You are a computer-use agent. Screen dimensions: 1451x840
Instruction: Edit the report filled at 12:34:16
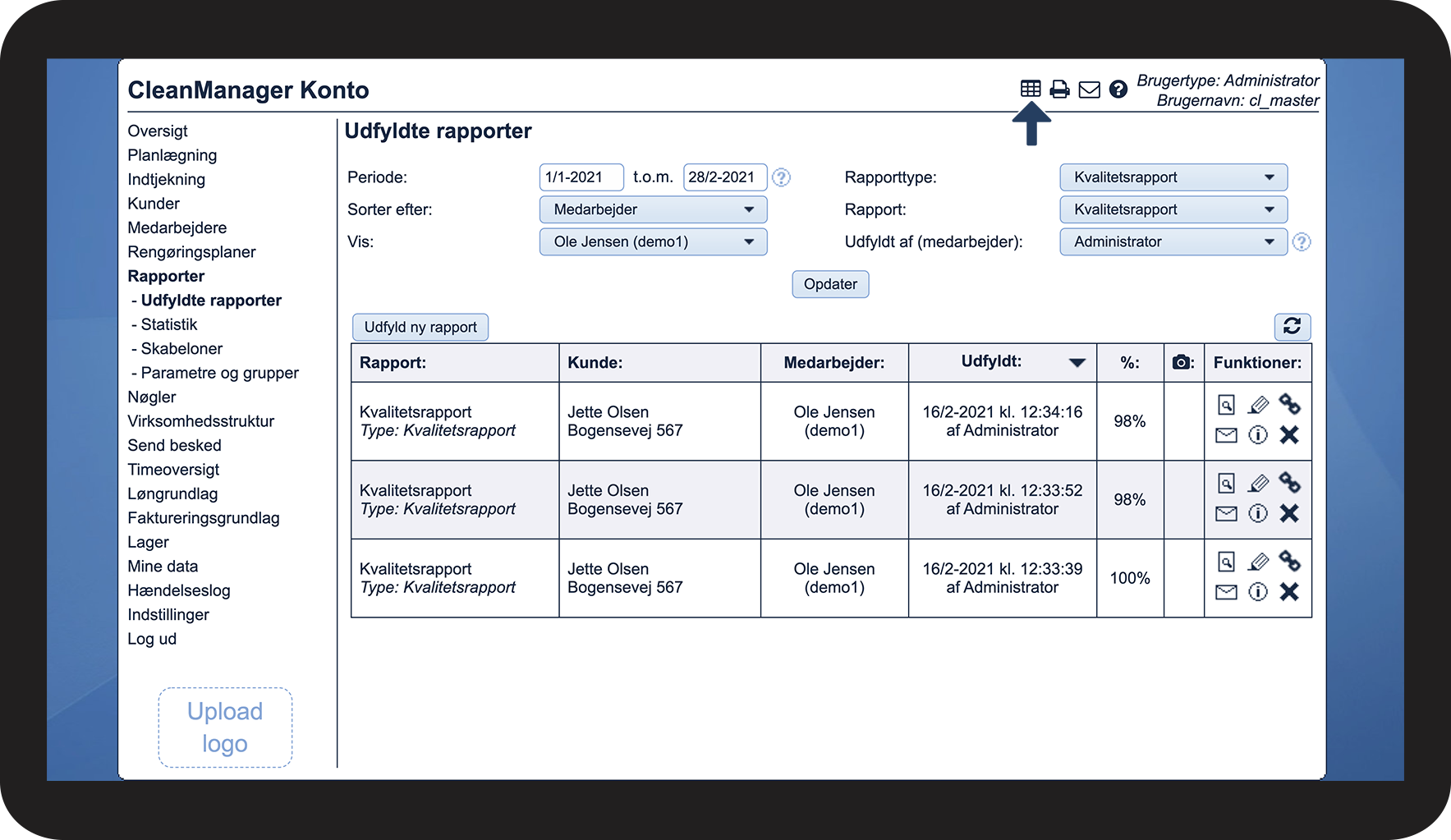pyautogui.click(x=1258, y=405)
